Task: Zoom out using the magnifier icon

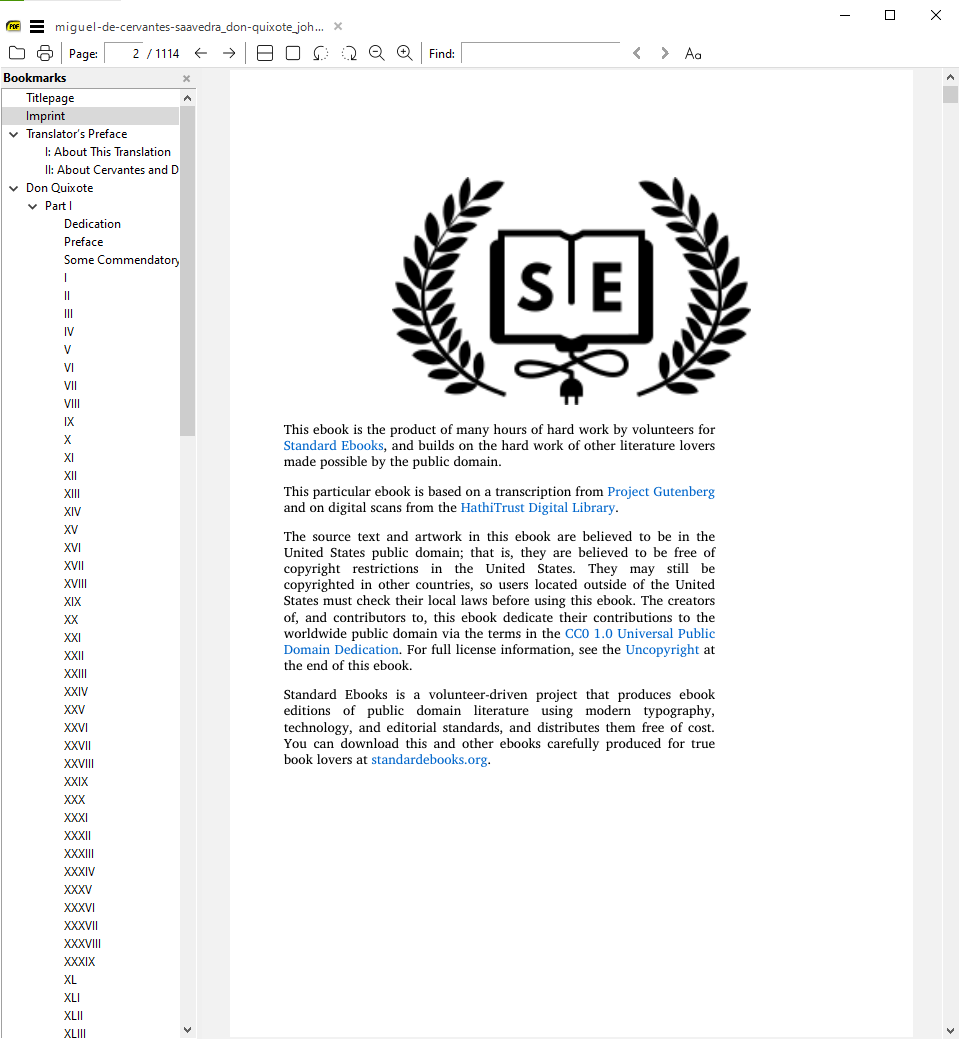Action: [377, 53]
